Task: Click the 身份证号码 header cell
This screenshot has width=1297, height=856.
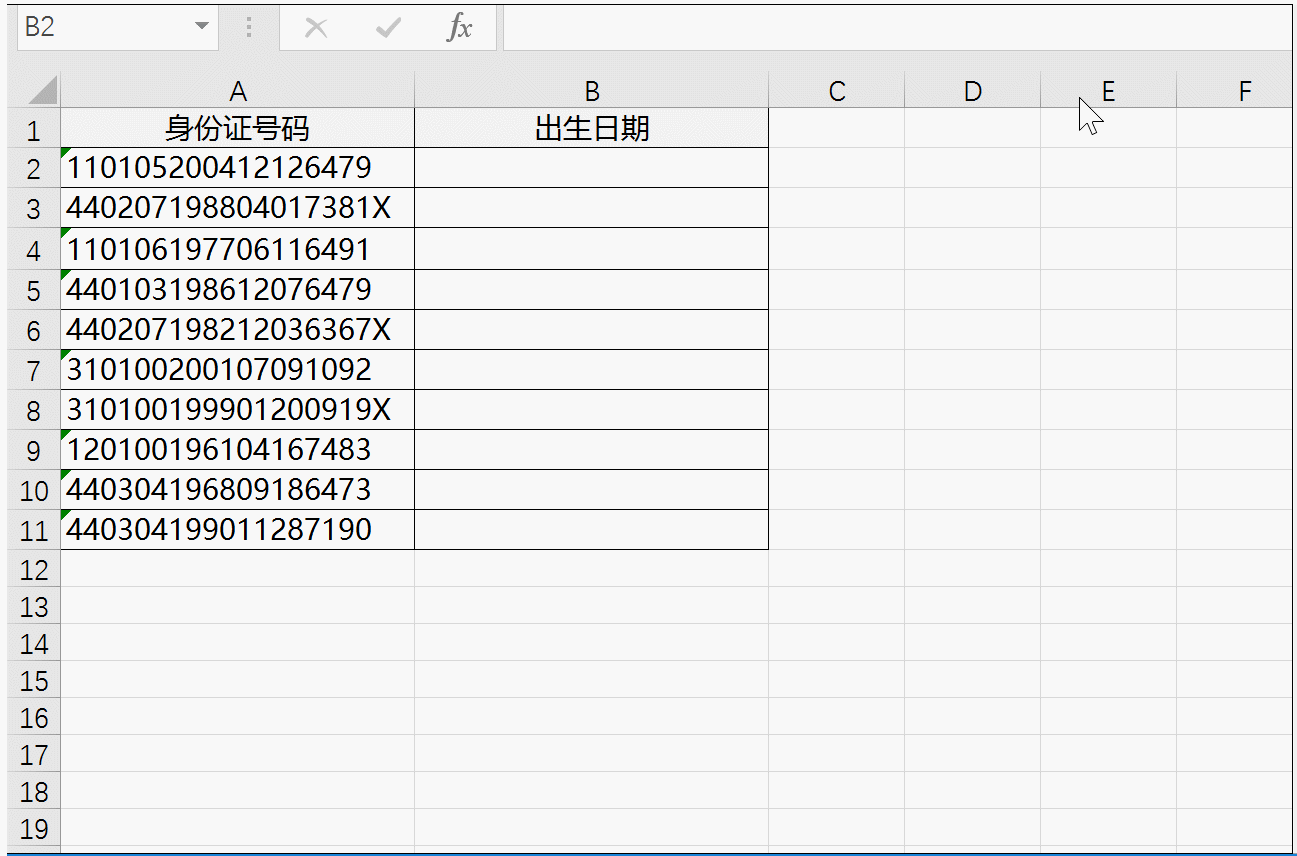Action: pos(237,129)
